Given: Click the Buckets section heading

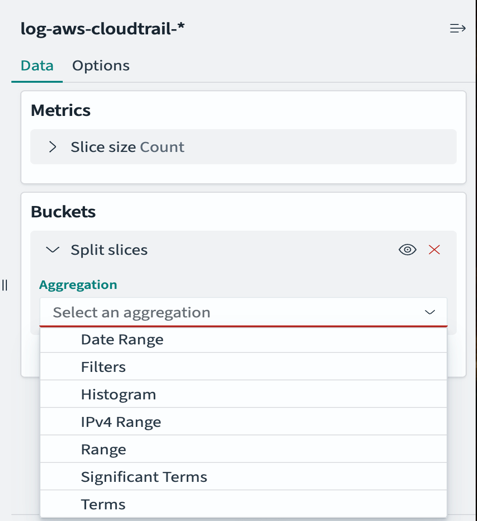Looking at the screenshot, I should click(x=63, y=212).
